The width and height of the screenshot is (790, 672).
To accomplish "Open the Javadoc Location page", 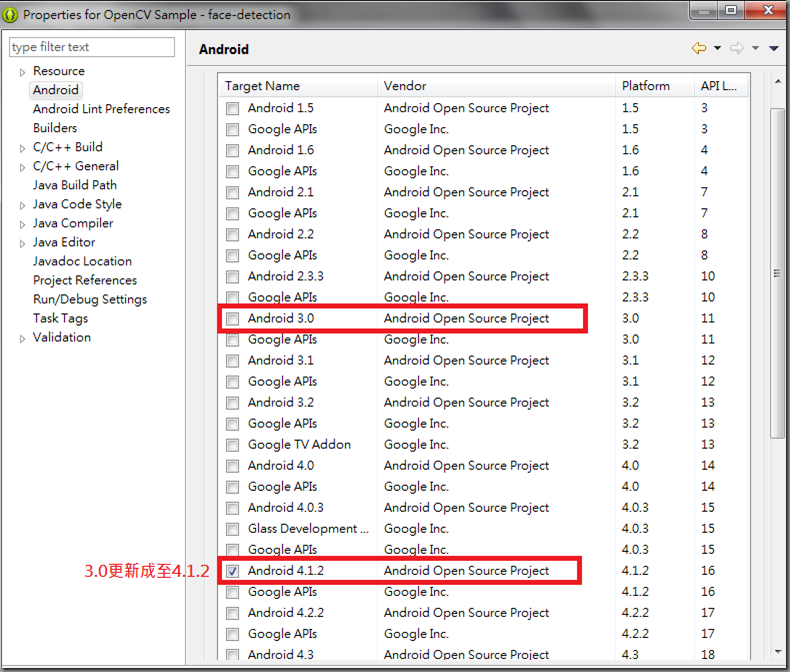I will [x=82, y=261].
